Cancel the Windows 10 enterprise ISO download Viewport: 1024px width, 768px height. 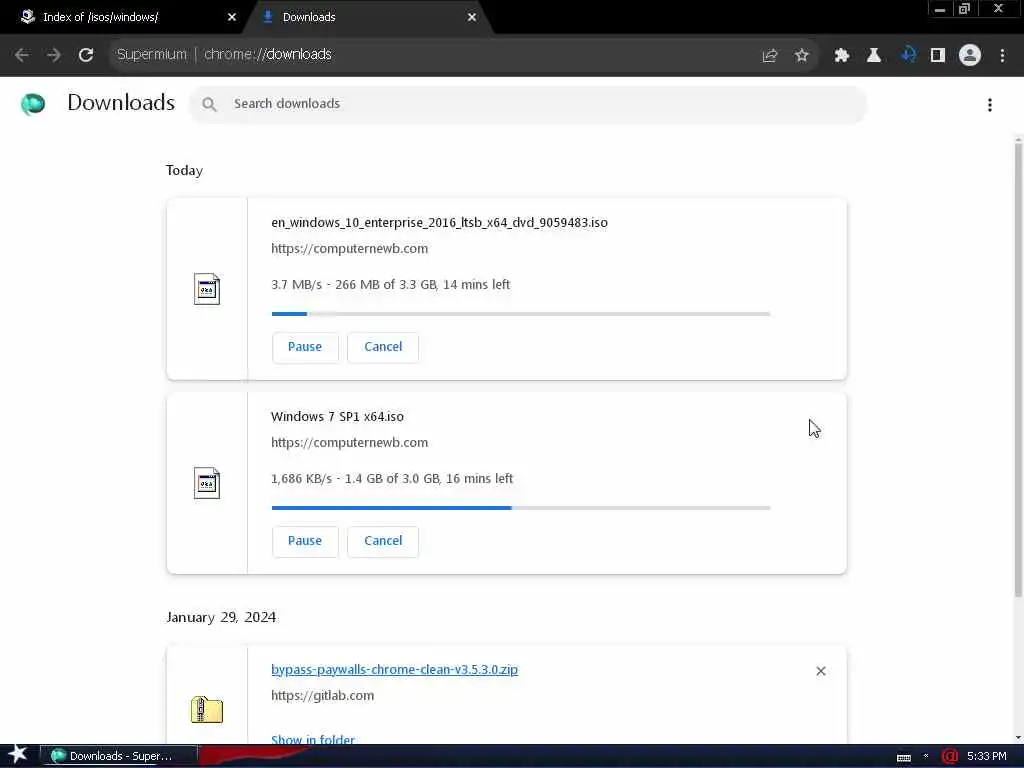tap(383, 347)
